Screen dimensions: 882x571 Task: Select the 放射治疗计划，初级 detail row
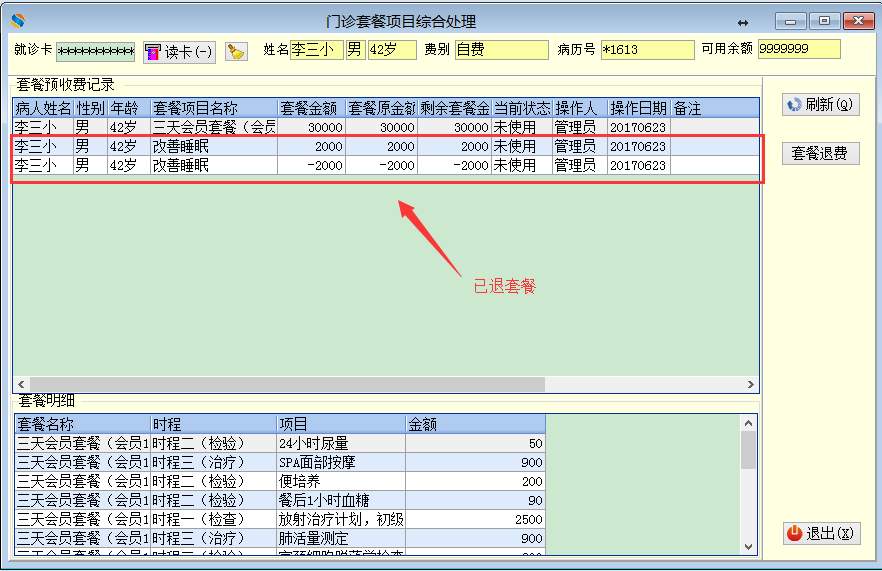click(x=280, y=519)
